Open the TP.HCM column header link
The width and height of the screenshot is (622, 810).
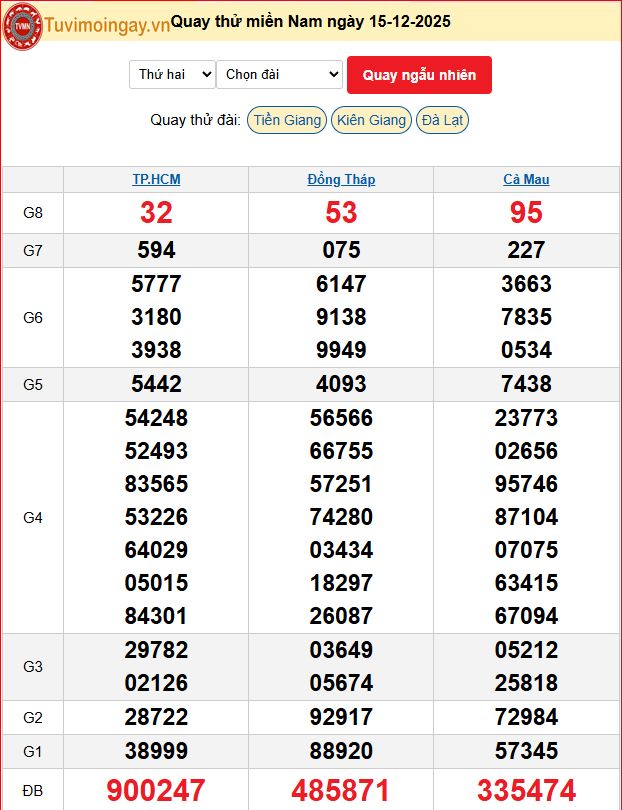[x=156, y=180]
